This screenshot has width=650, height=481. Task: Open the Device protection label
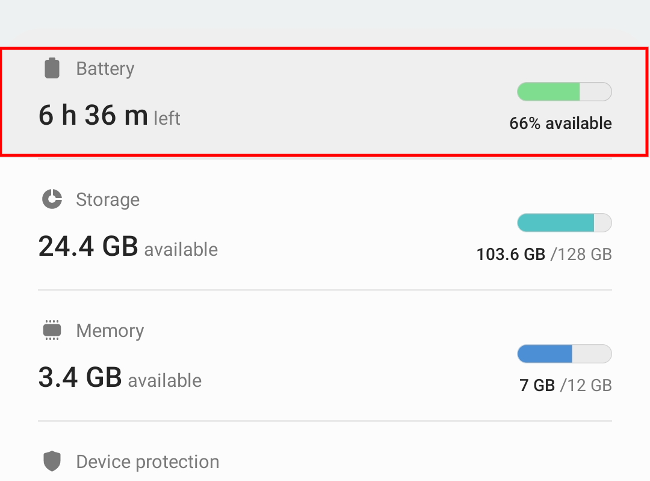click(x=147, y=462)
